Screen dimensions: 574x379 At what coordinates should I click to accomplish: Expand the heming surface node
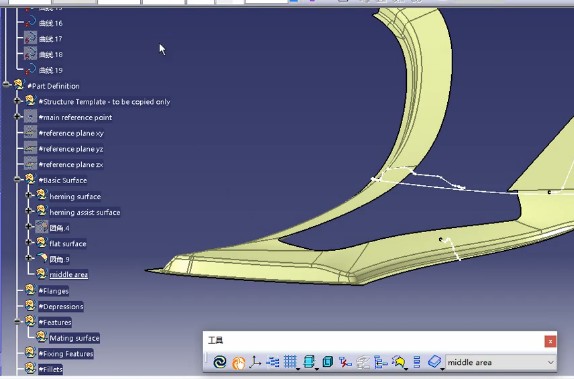[x=29, y=195]
